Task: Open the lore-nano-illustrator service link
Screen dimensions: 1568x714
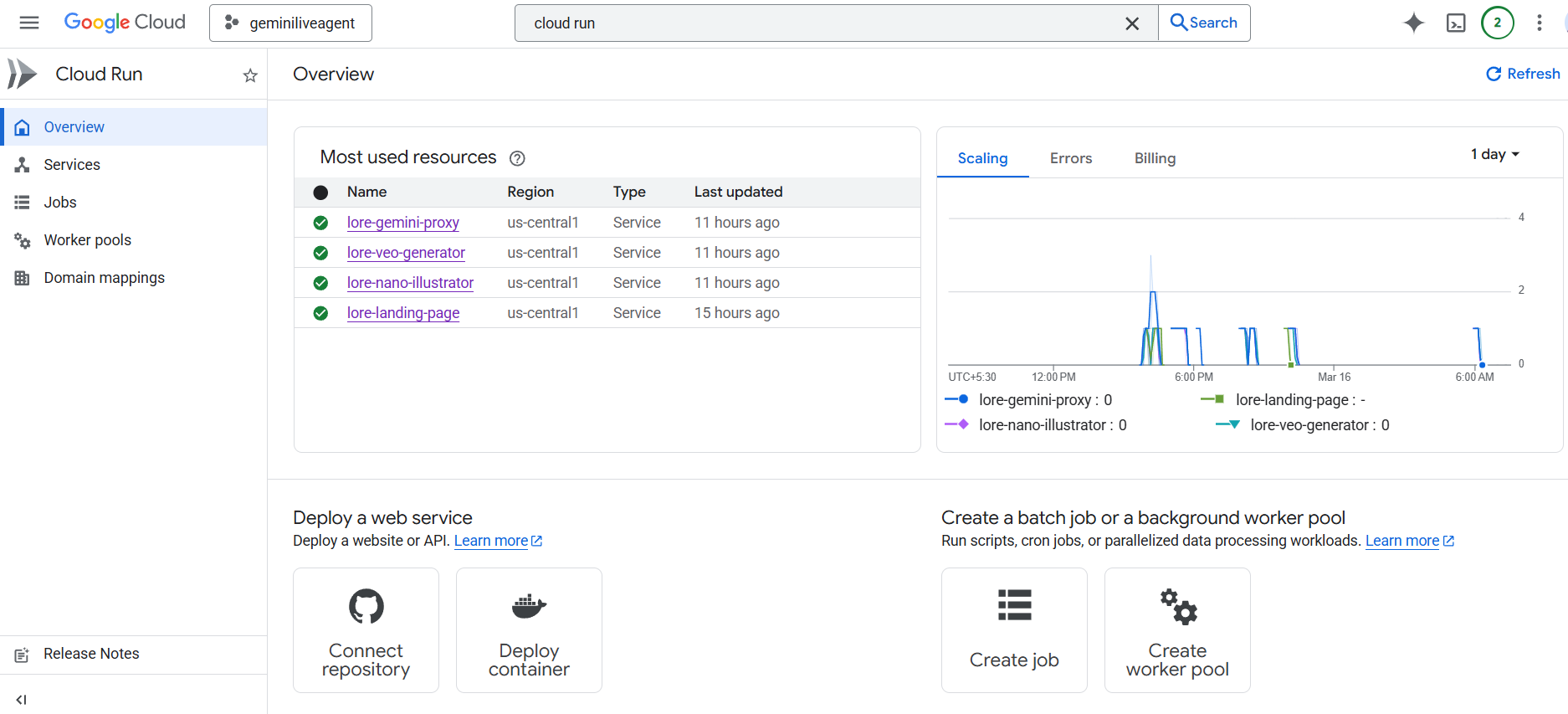Action: 410,283
